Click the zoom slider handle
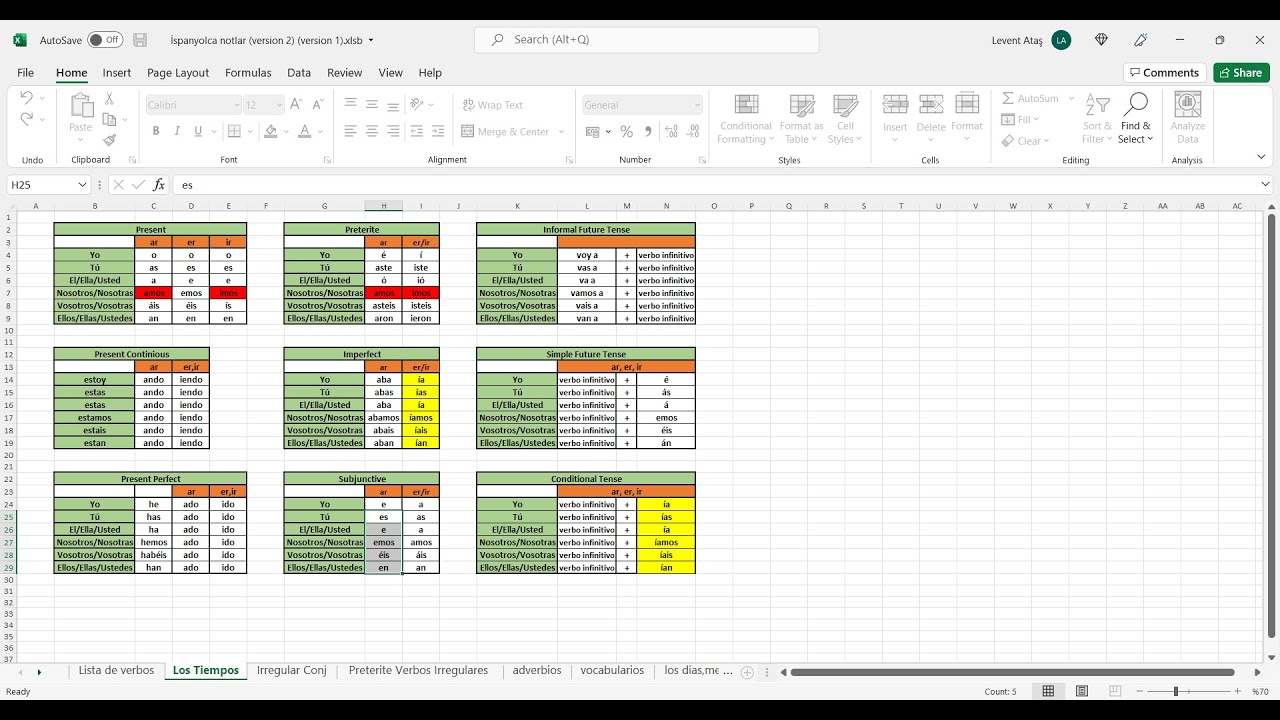This screenshot has width=1280, height=720. point(1175,691)
